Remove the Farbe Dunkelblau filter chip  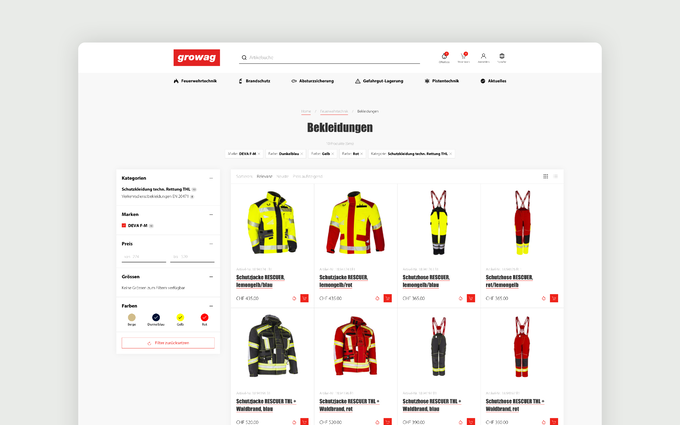click(302, 154)
